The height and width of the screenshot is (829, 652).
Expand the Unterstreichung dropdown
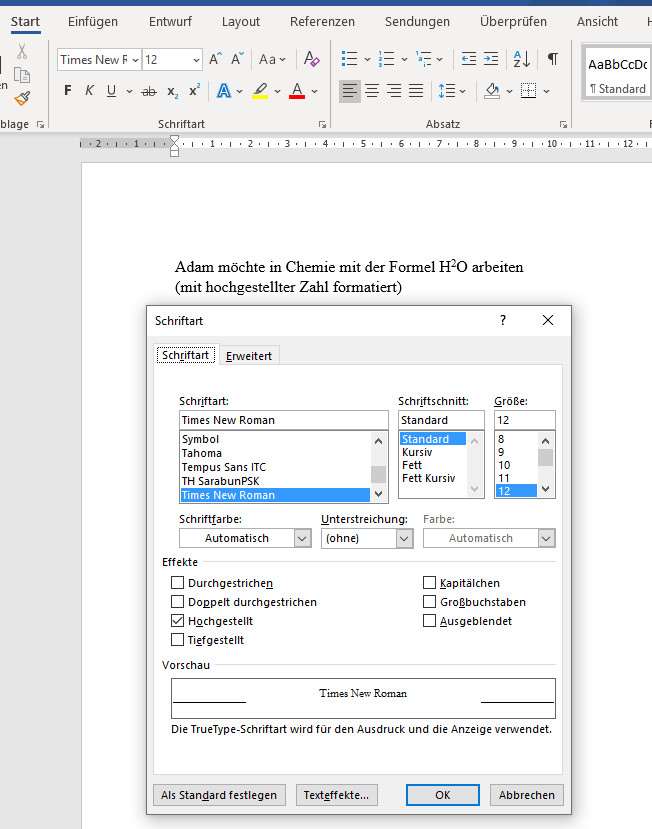[404, 538]
